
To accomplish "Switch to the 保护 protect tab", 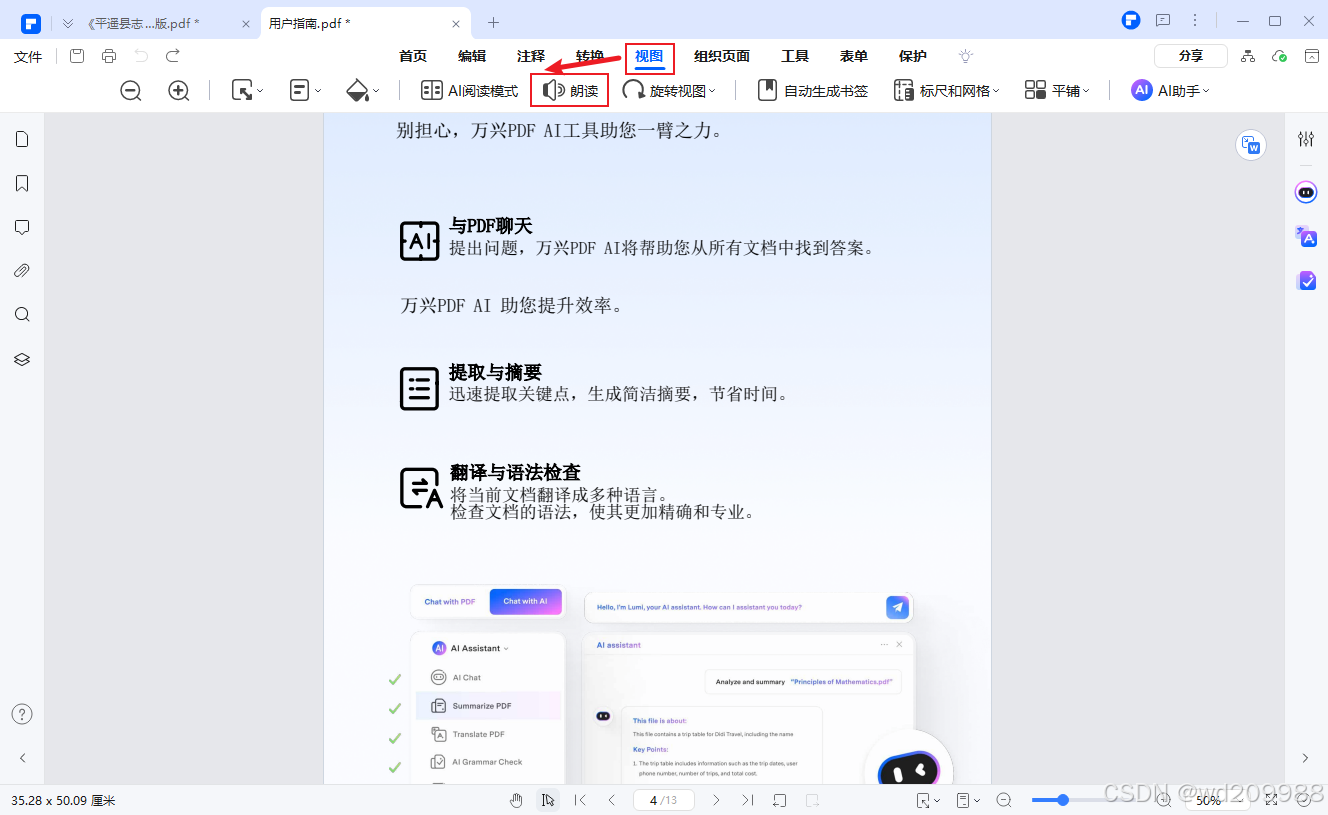I will pyautogui.click(x=913, y=57).
